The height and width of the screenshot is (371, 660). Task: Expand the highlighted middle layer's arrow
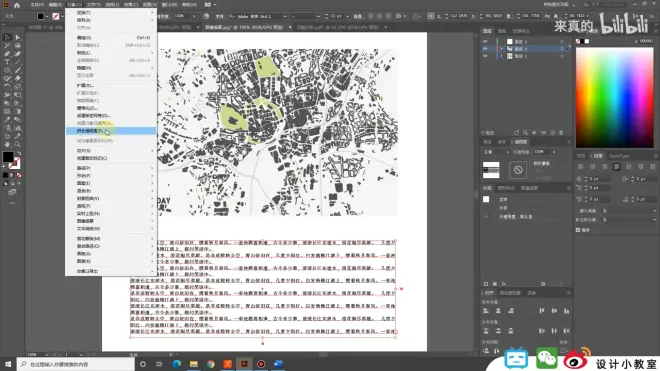[501, 49]
